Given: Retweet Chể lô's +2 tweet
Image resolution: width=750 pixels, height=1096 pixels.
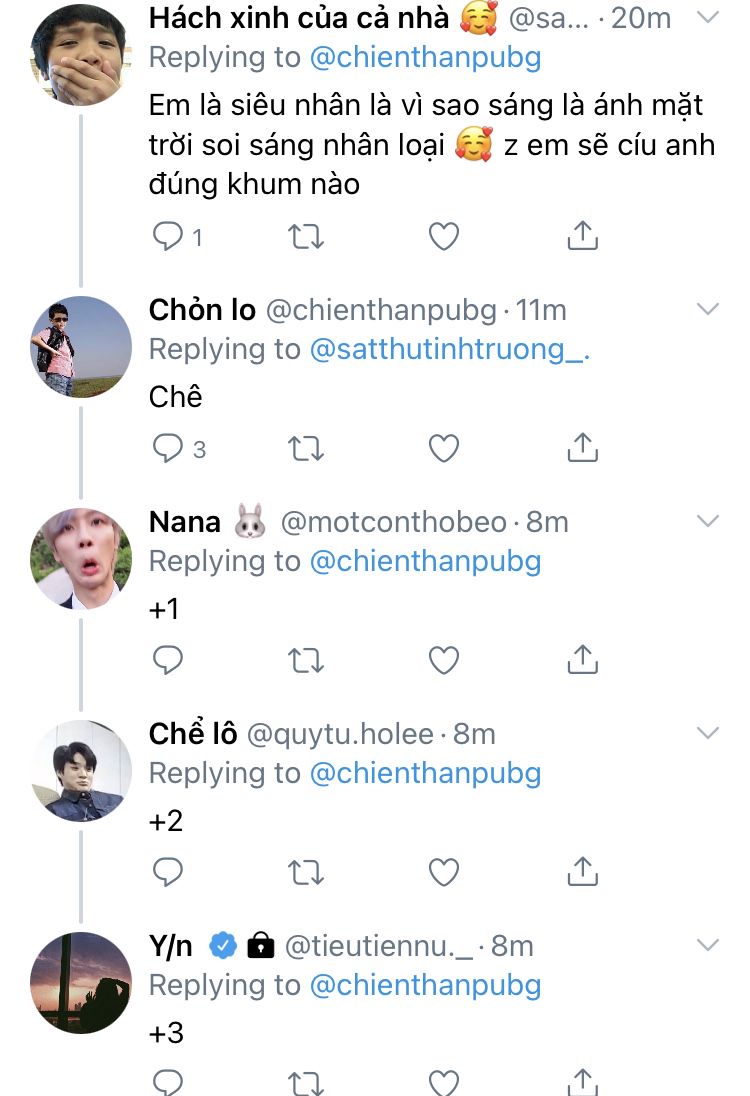Looking at the screenshot, I should pos(305,872).
